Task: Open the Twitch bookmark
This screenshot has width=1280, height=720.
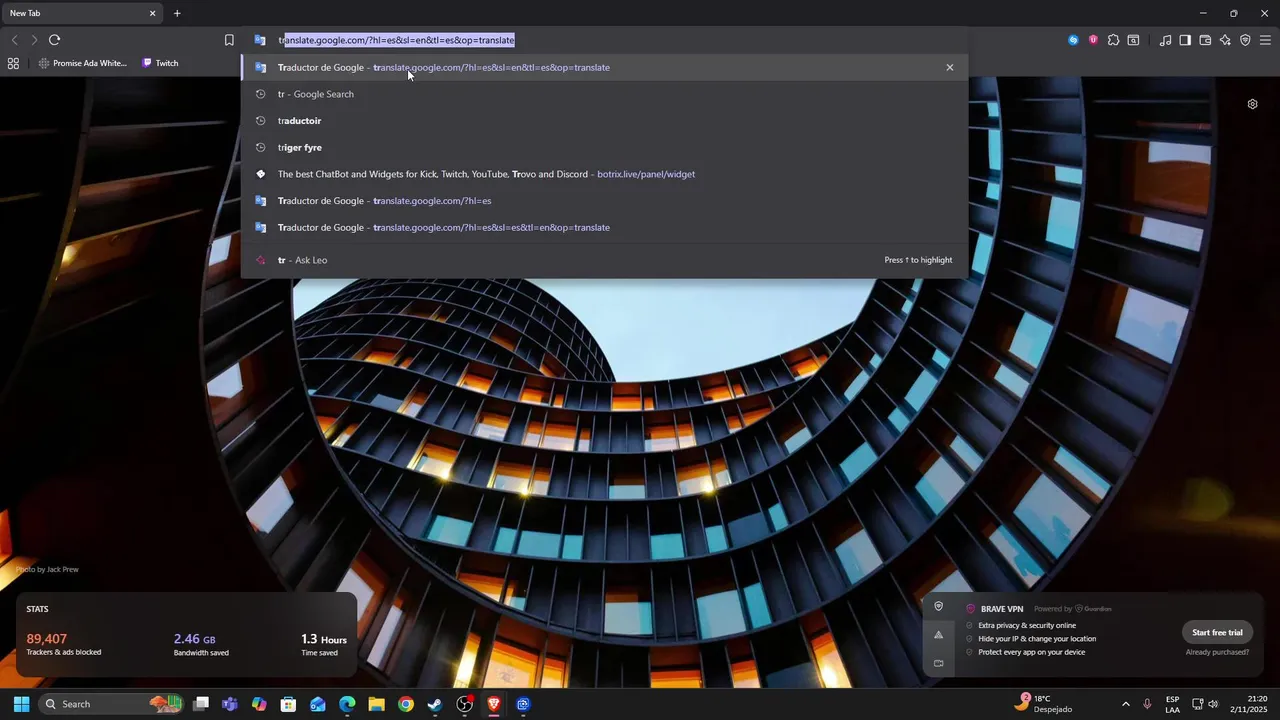Action: coord(160,63)
